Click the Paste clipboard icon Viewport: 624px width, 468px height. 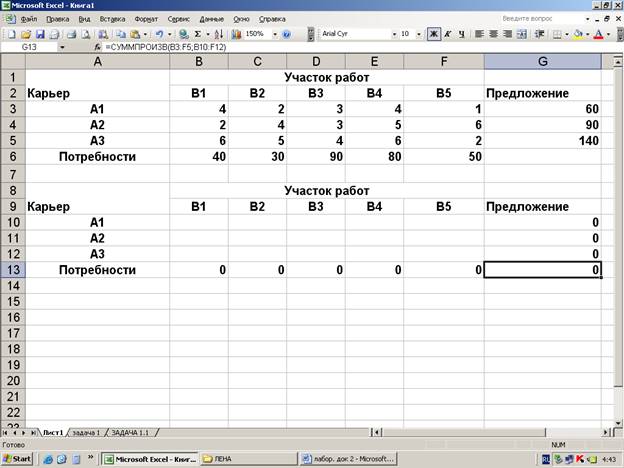pyautogui.click(x=135, y=35)
